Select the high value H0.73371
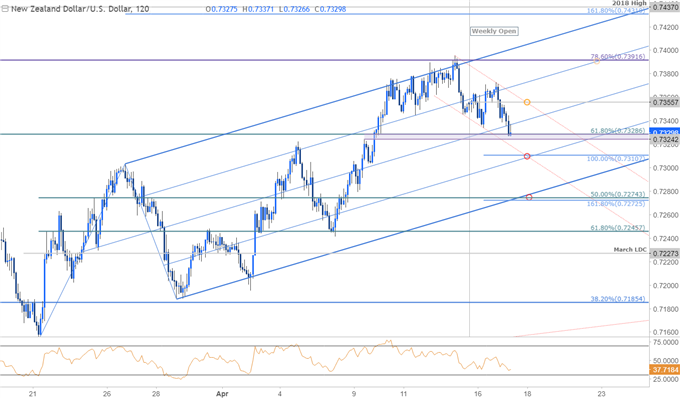 (x=258, y=9)
